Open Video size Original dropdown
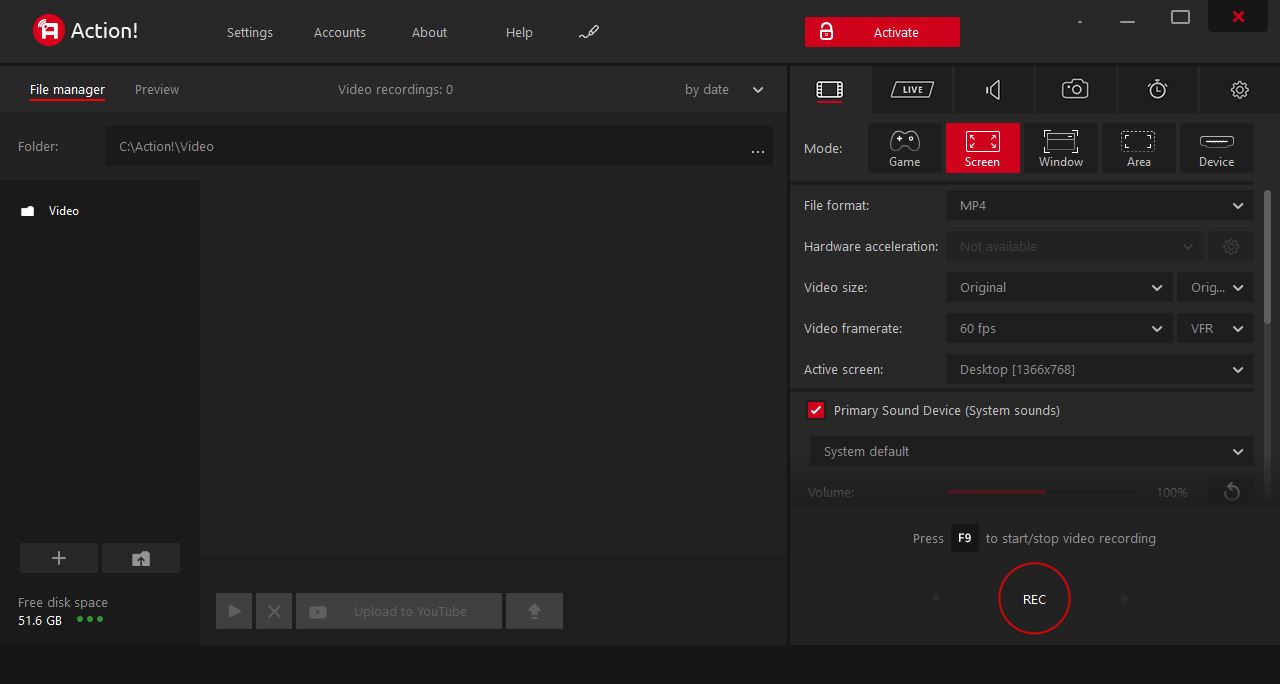Screen dimensions: 1280x684 pyautogui.click(x=1059, y=287)
